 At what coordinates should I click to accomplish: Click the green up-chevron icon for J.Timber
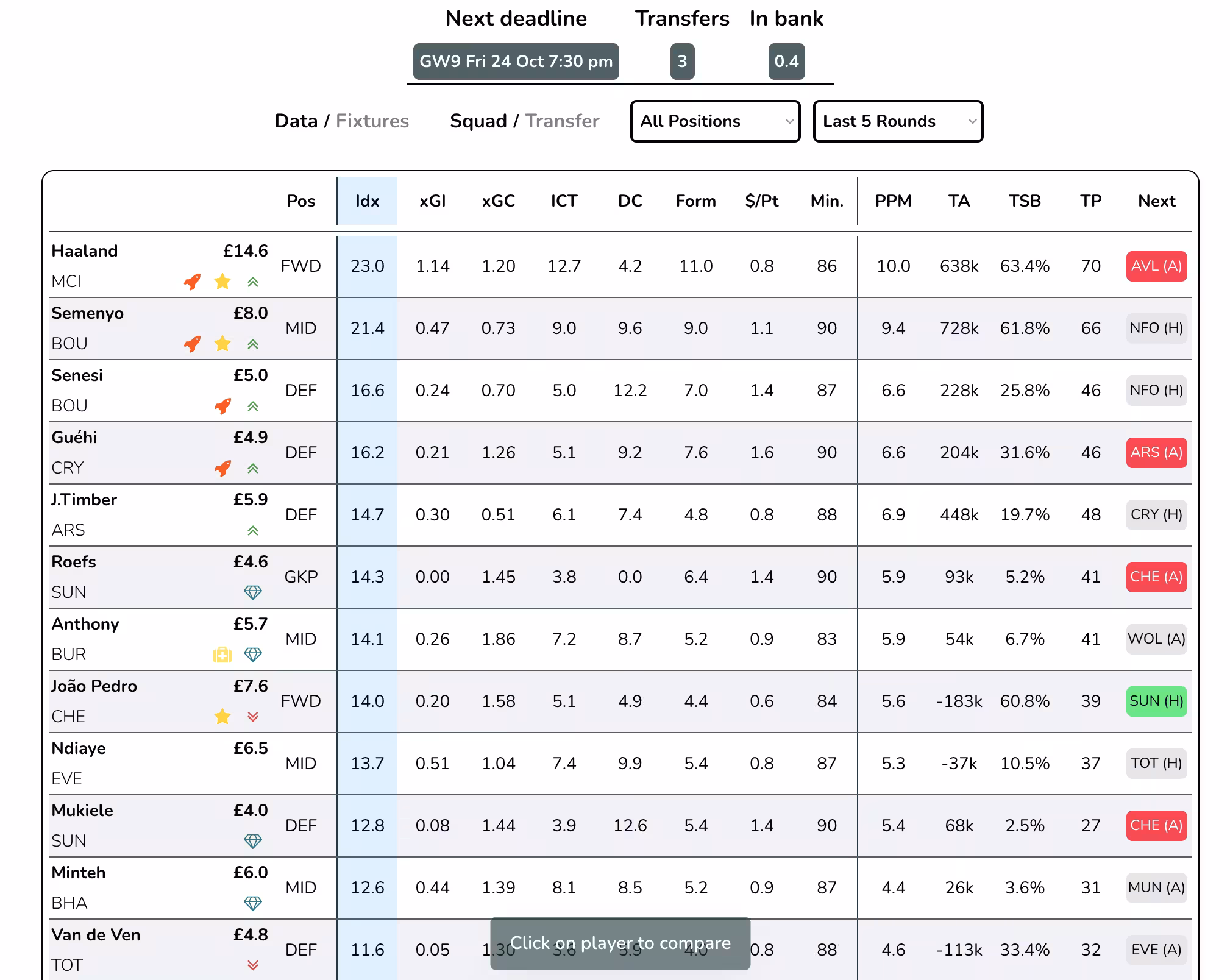click(x=253, y=530)
